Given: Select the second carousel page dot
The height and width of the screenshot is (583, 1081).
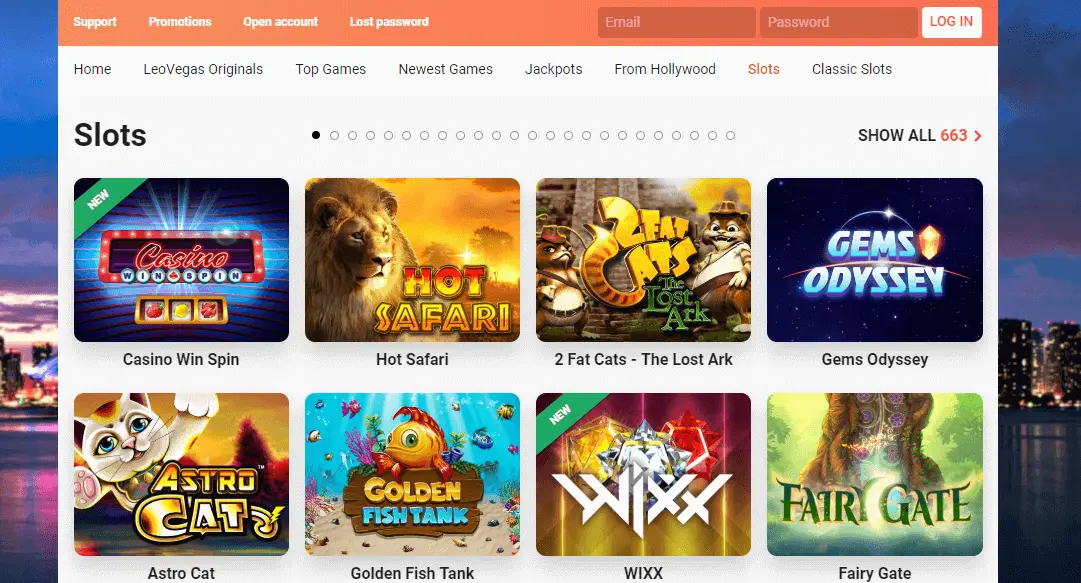Looking at the screenshot, I should click(334, 136).
